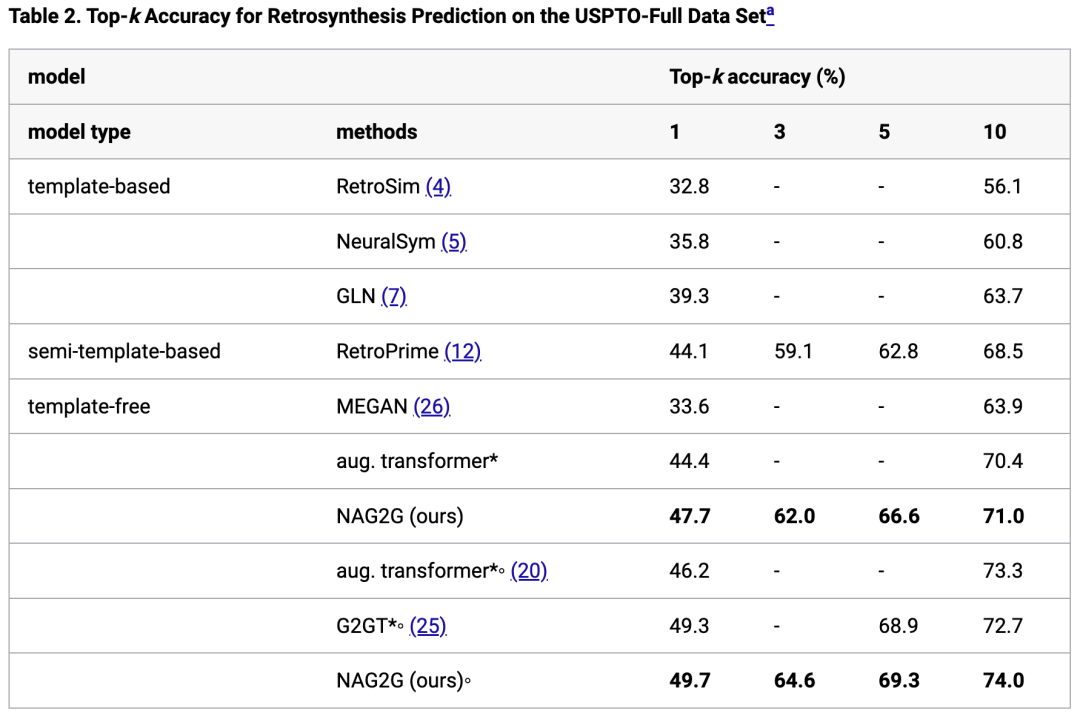Open RetroPrime reference (12) link
The image size is (1080, 719).
tap(462, 351)
